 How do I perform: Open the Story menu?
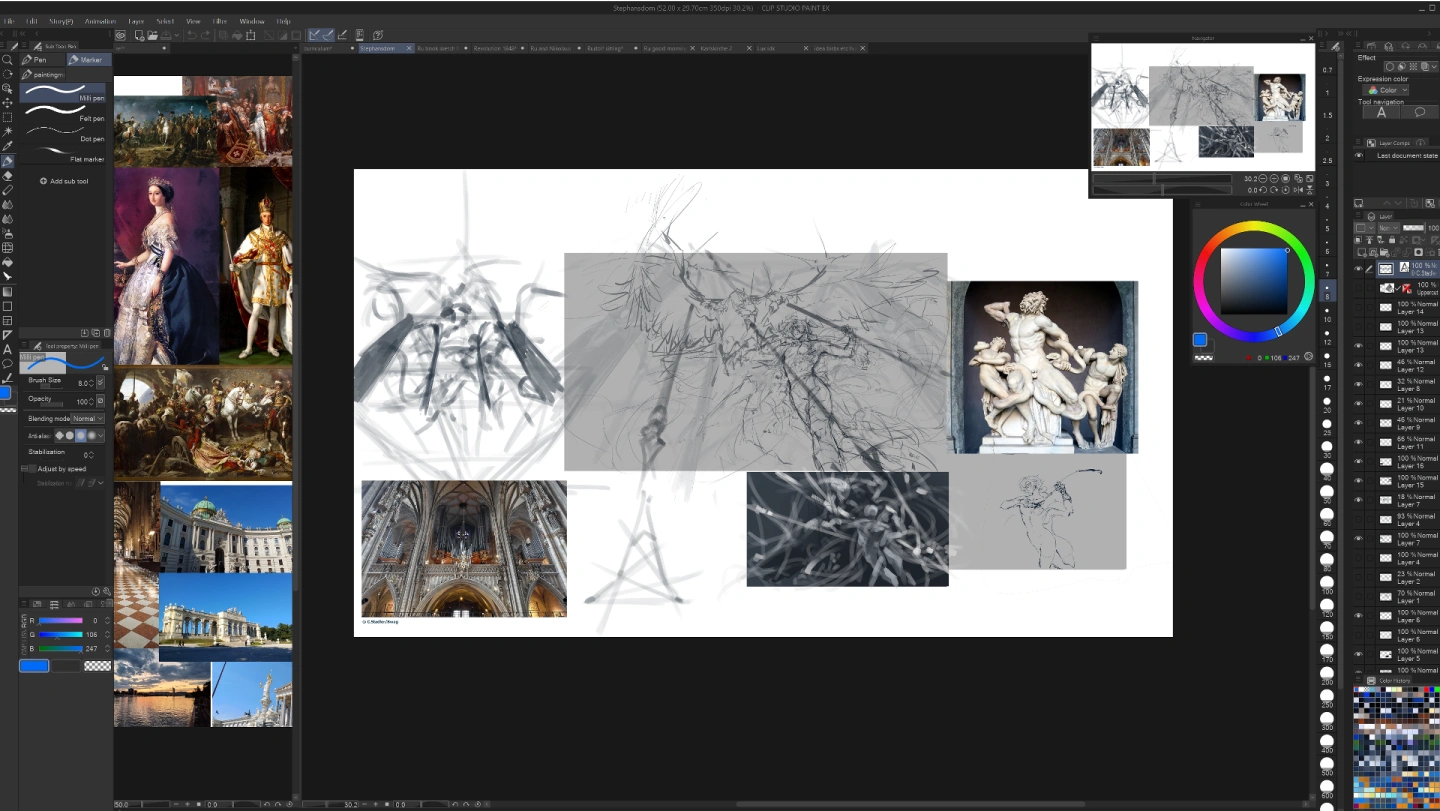click(61, 21)
